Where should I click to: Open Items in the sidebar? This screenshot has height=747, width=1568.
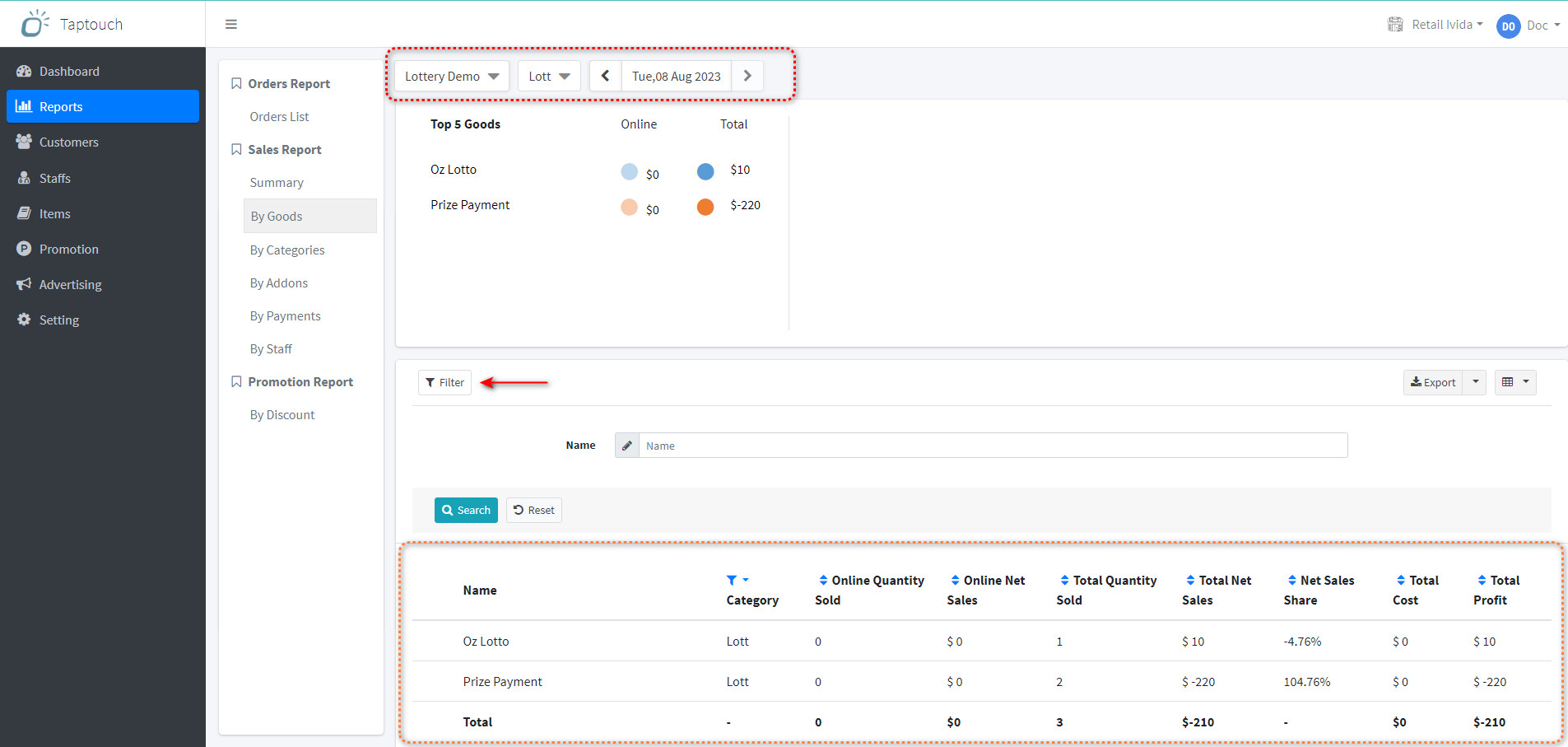click(103, 213)
